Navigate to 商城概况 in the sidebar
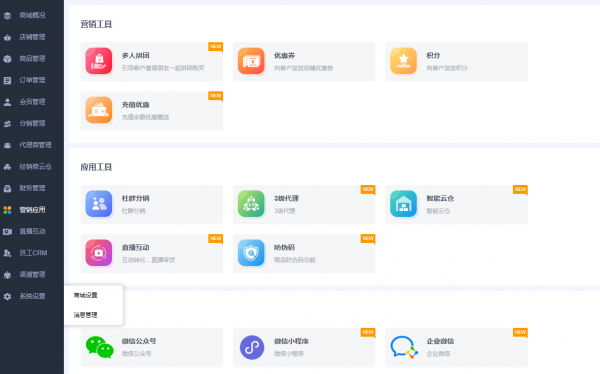This screenshot has height=374, width=600. tap(32, 15)
